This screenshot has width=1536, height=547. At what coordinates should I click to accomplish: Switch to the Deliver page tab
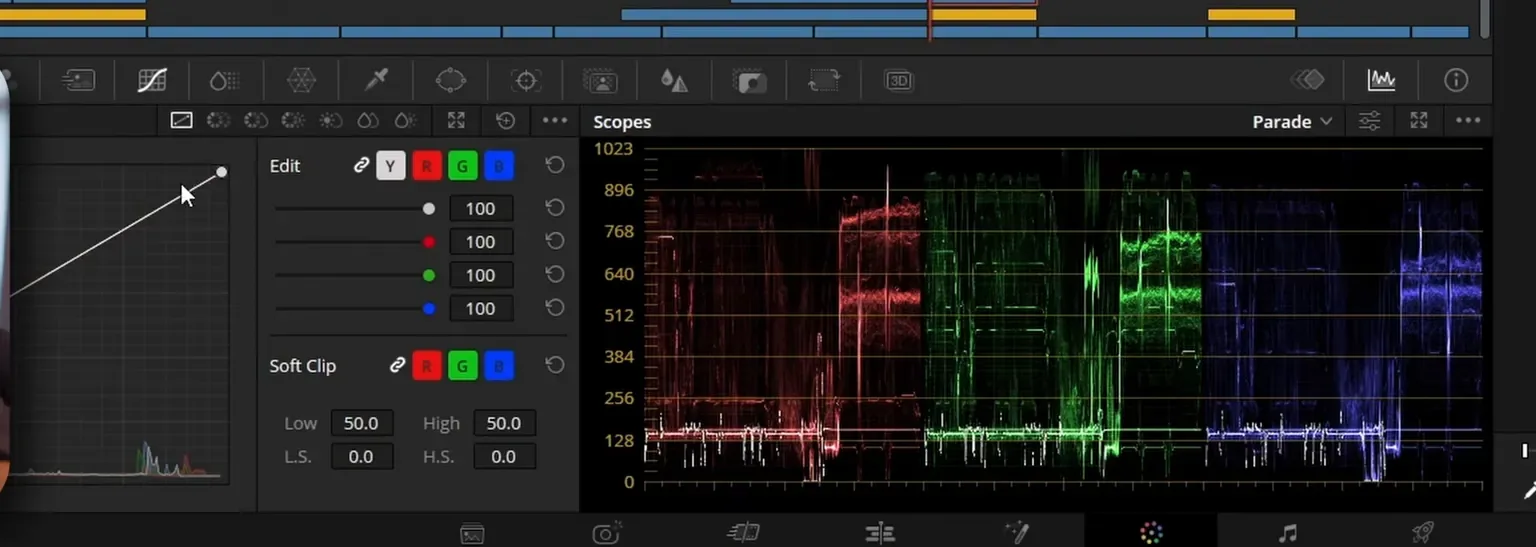click(x=1424, y=533)
